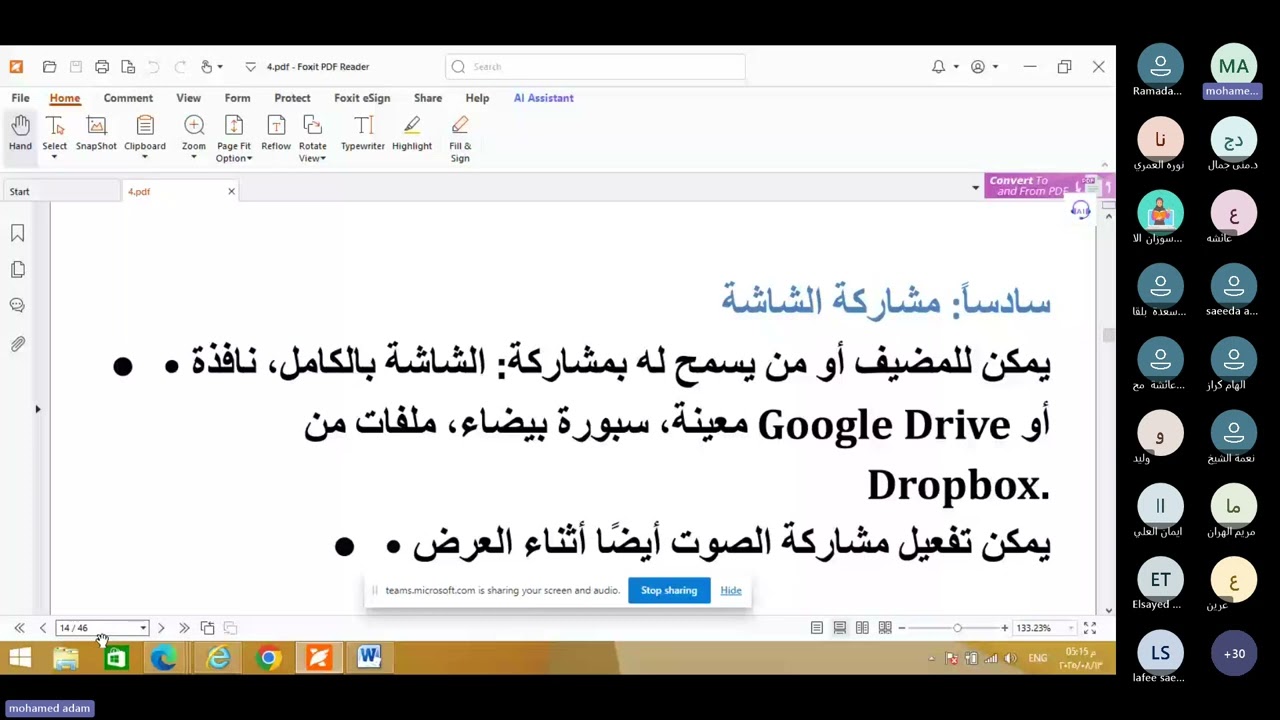Select the Hand tool

click(x=20, y=132)
